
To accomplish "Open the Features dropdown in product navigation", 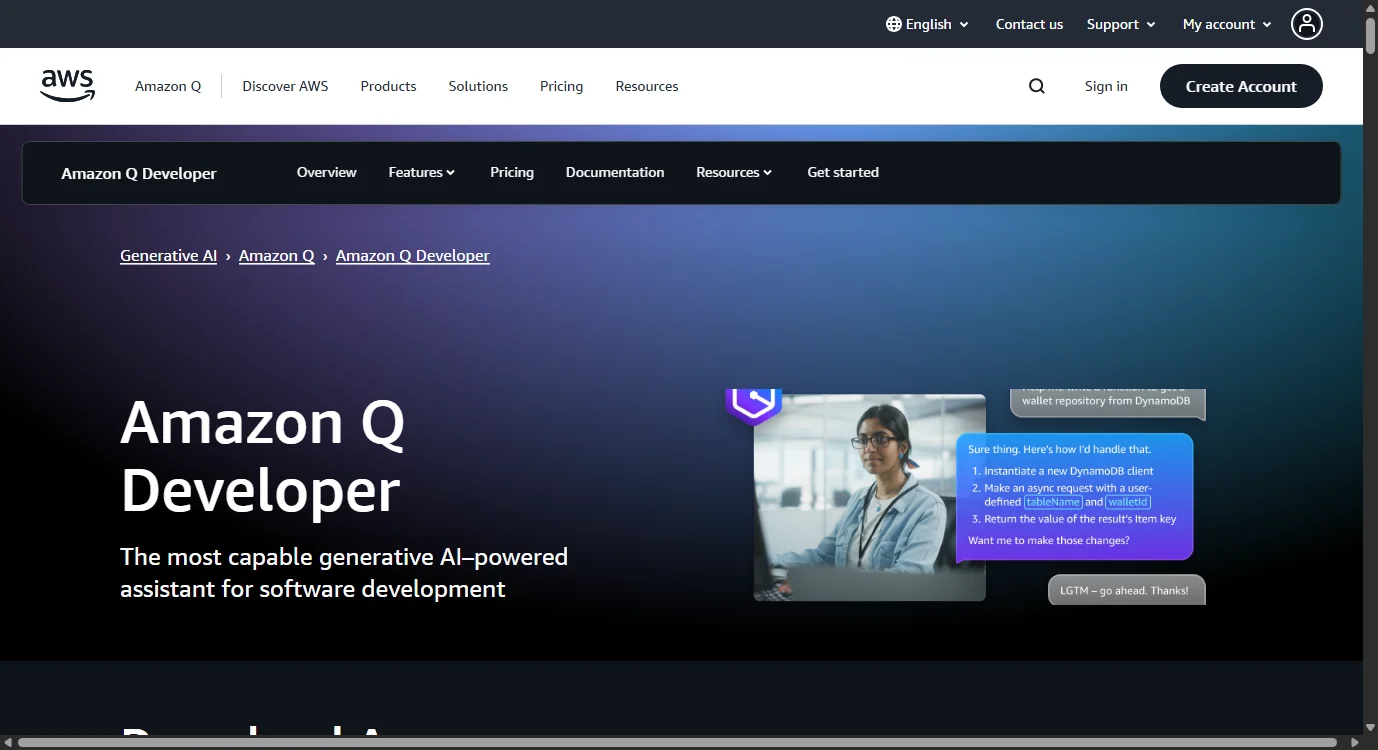I will tap(421, 172).
